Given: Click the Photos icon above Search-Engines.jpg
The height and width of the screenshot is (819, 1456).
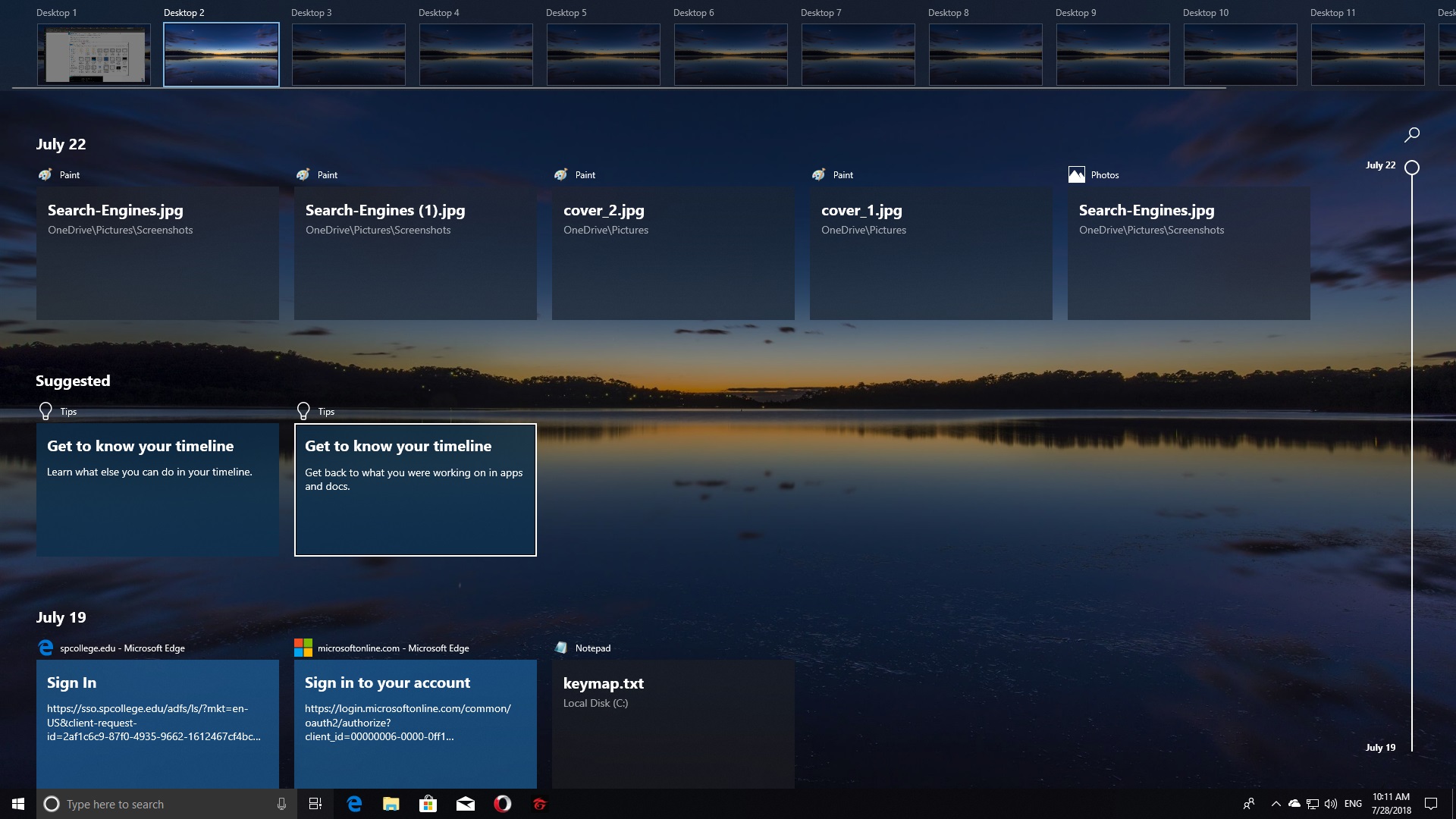Looking at the screenshot, I should tap(1077, 175).
